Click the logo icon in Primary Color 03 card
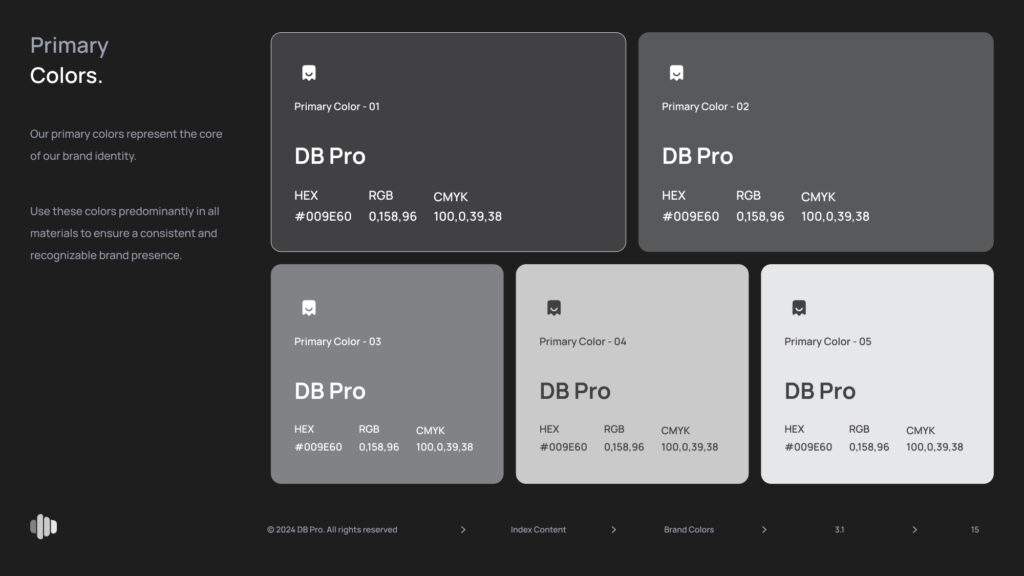1024x576 pixels. pyautogui.click(x=309, y=308)
